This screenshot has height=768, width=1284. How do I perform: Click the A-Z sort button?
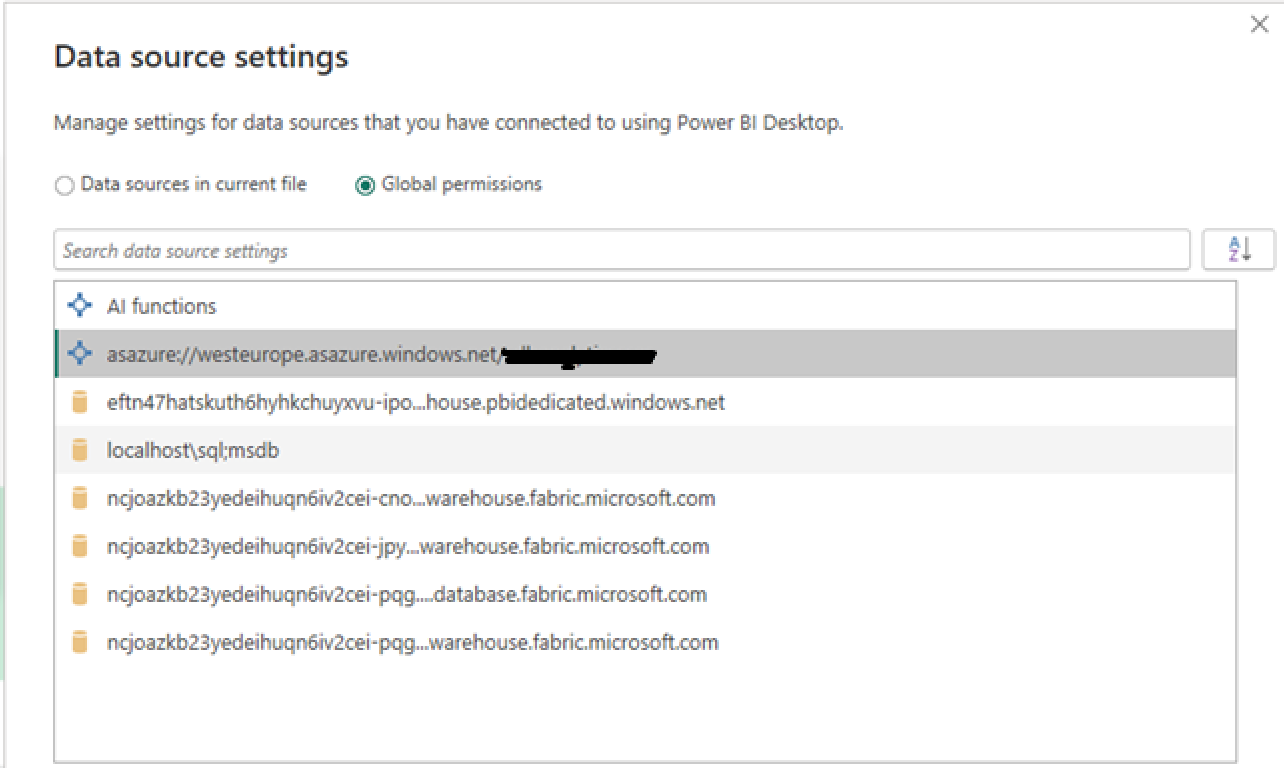pos(1239,250)
